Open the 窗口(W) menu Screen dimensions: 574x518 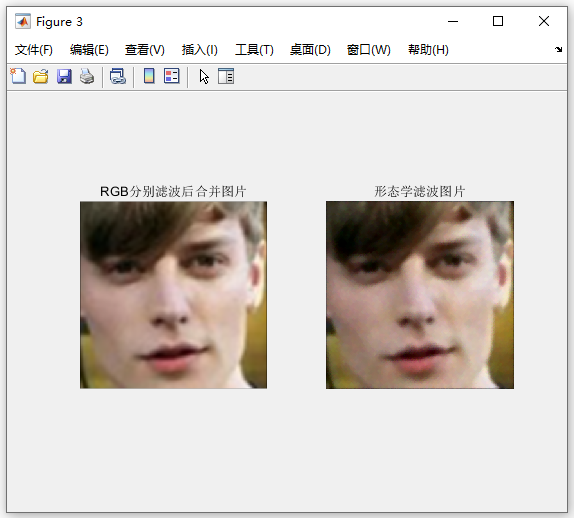[369, 50]
